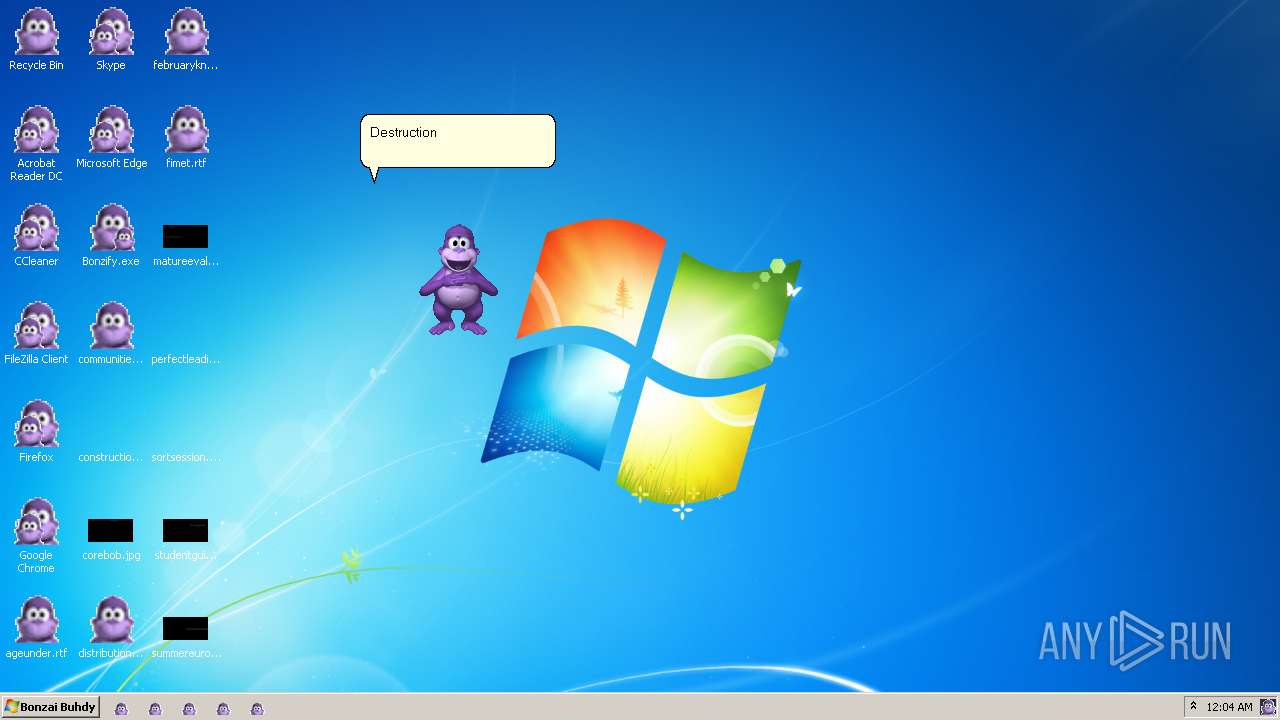Click first Bonzi taskbar icon beside Start
This screenshot has width=1280, height=720.
pyautogui.click(x=121, y=709)
